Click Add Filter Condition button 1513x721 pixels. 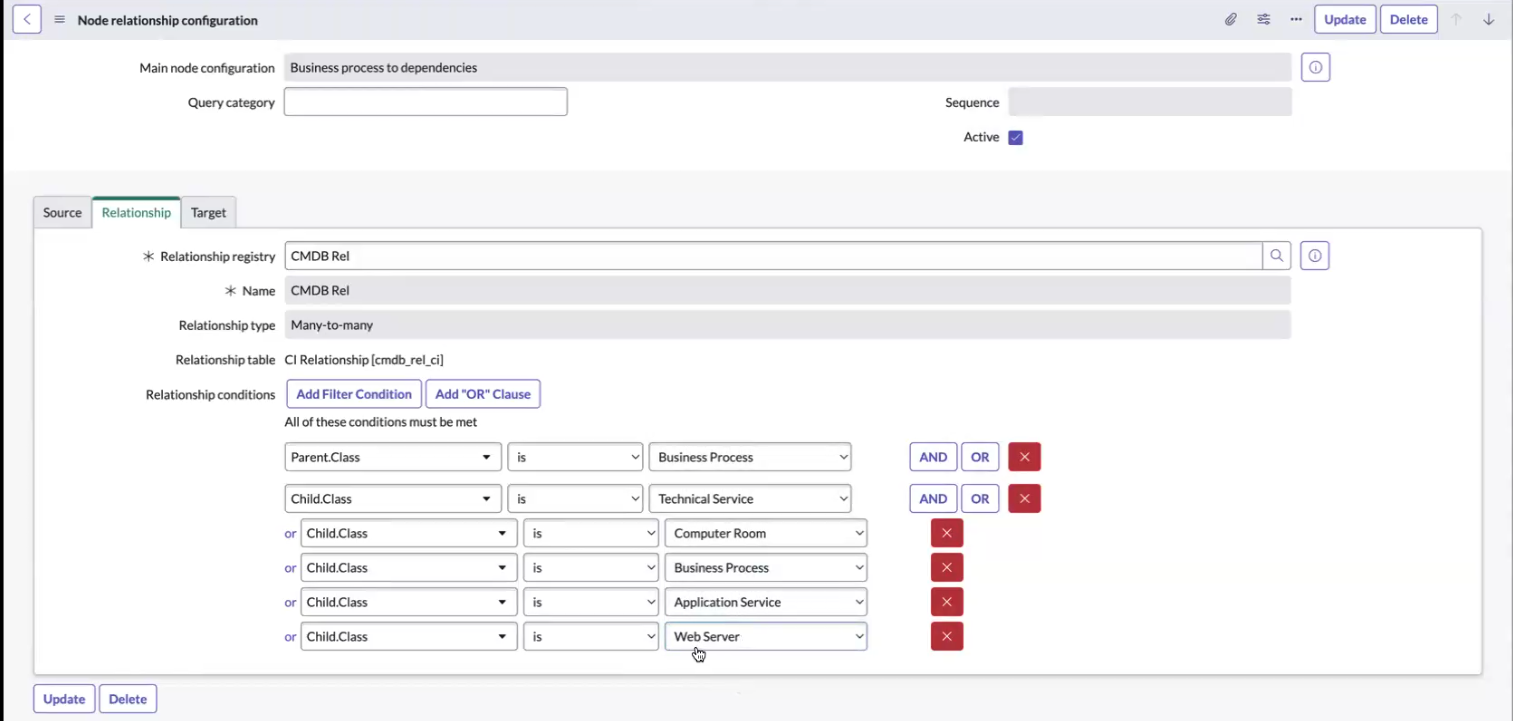click(x=354, y=394)
